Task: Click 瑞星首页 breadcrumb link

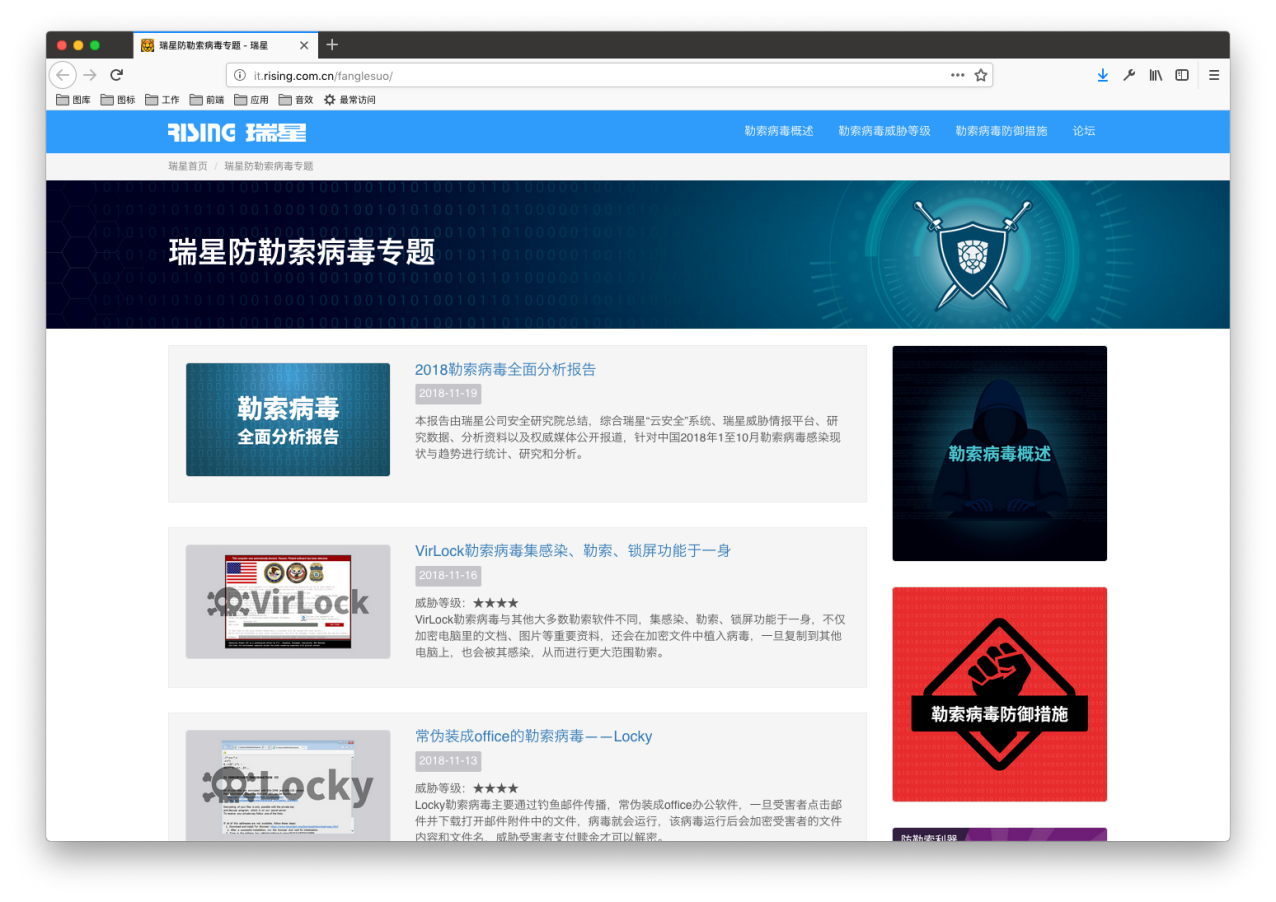Action: tap(188, 166)
